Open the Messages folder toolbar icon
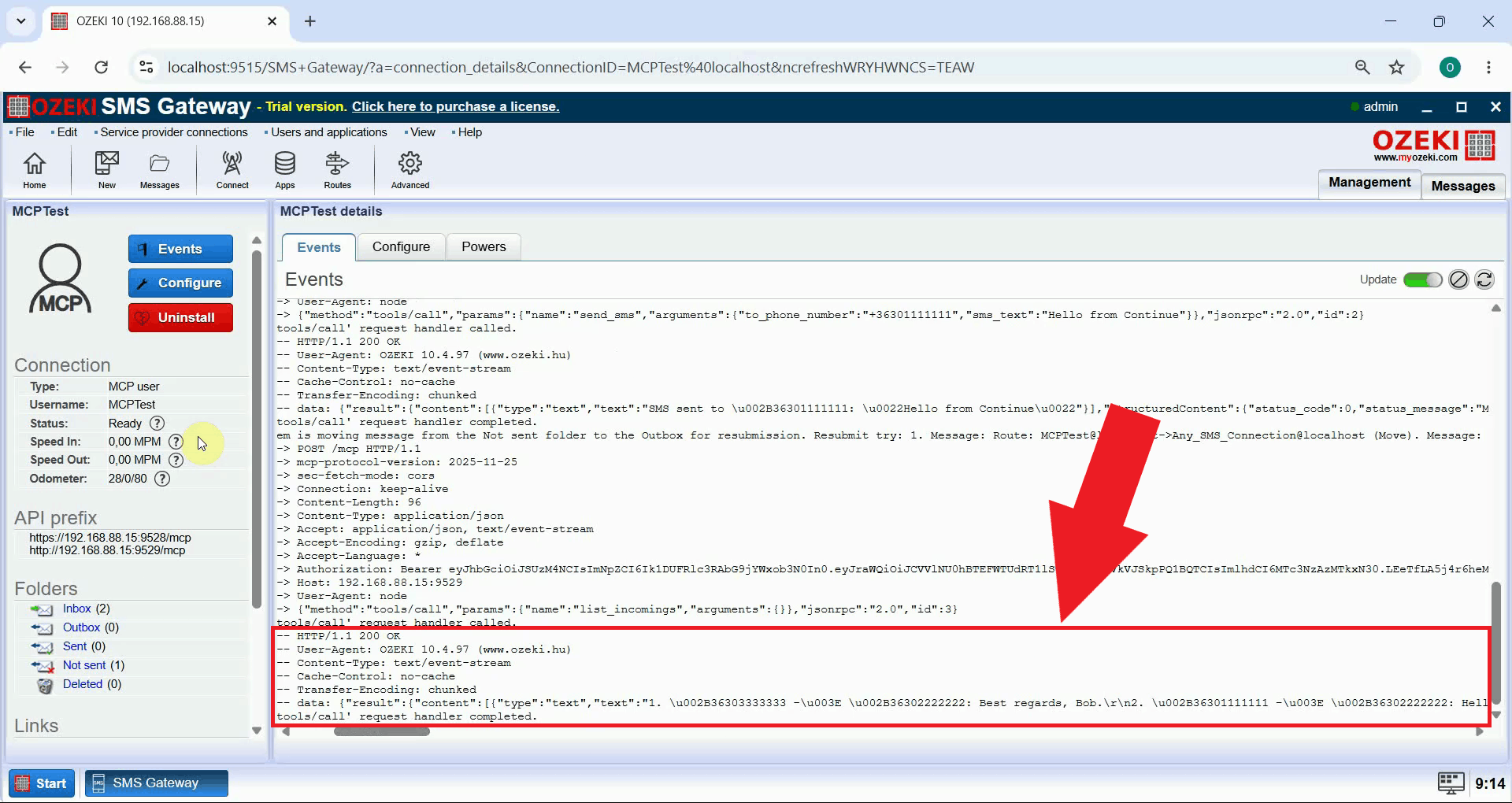1512x803 pixels. coord(159,170)
